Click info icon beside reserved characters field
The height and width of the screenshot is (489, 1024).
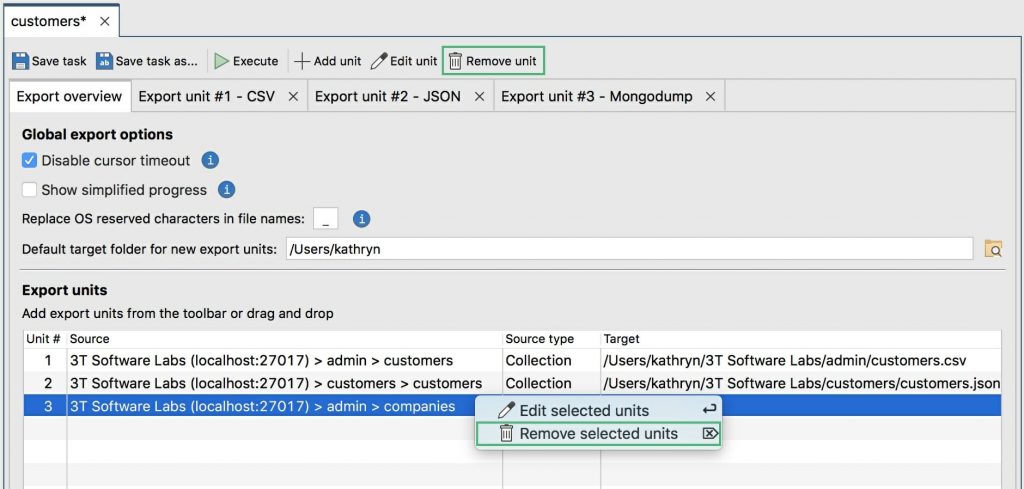point(362,219)
